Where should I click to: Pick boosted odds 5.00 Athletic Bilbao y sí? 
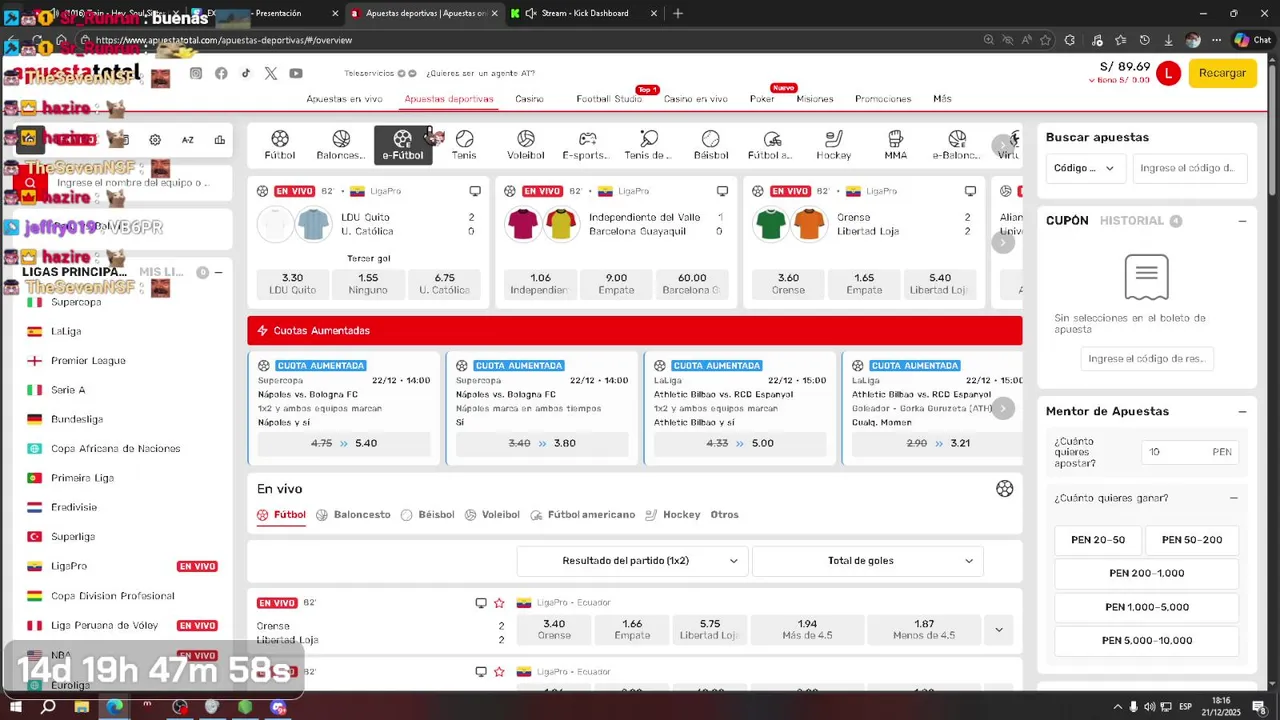(x=740, y=443)
